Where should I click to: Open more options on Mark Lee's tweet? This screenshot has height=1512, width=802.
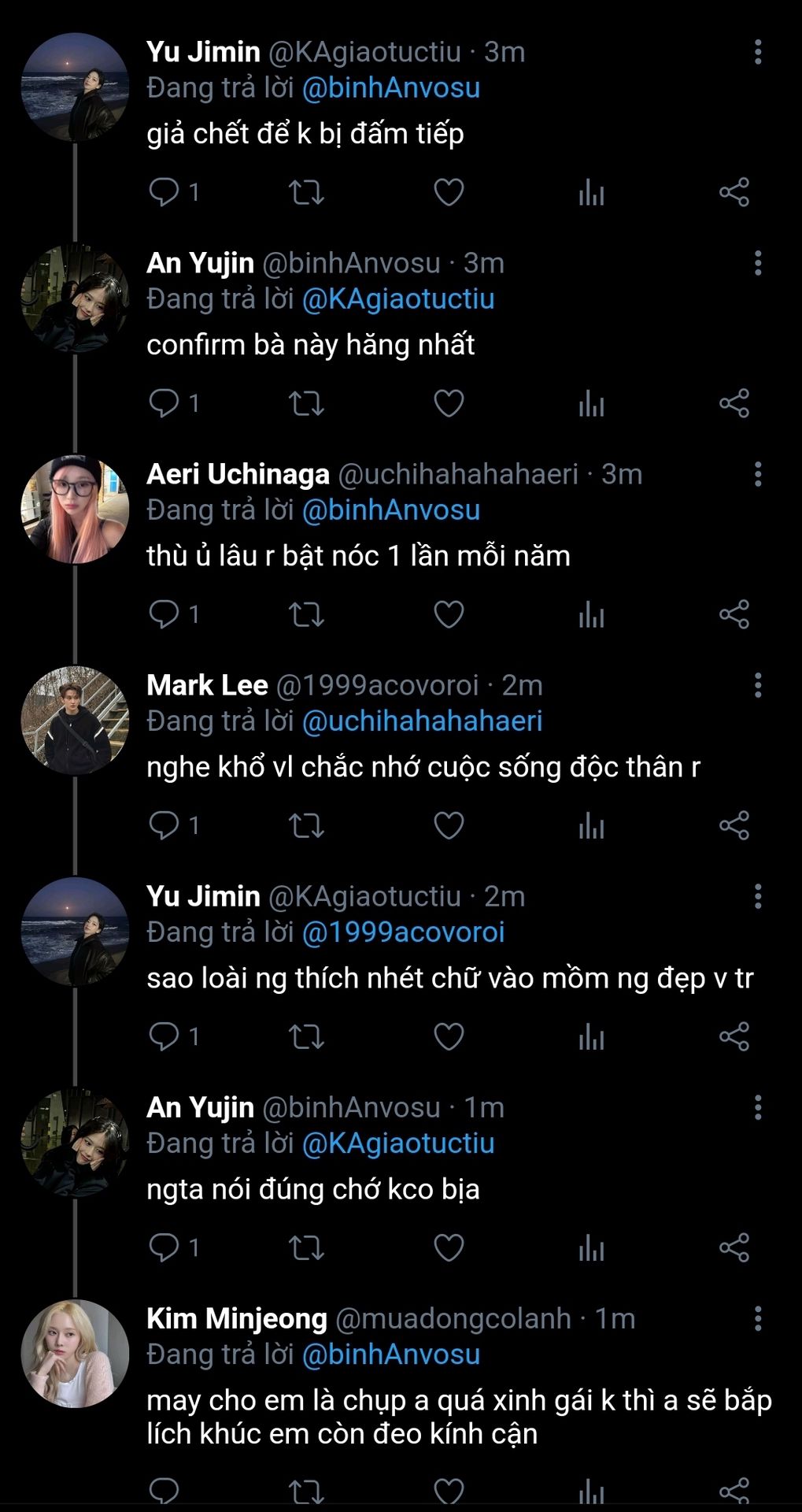758,685
